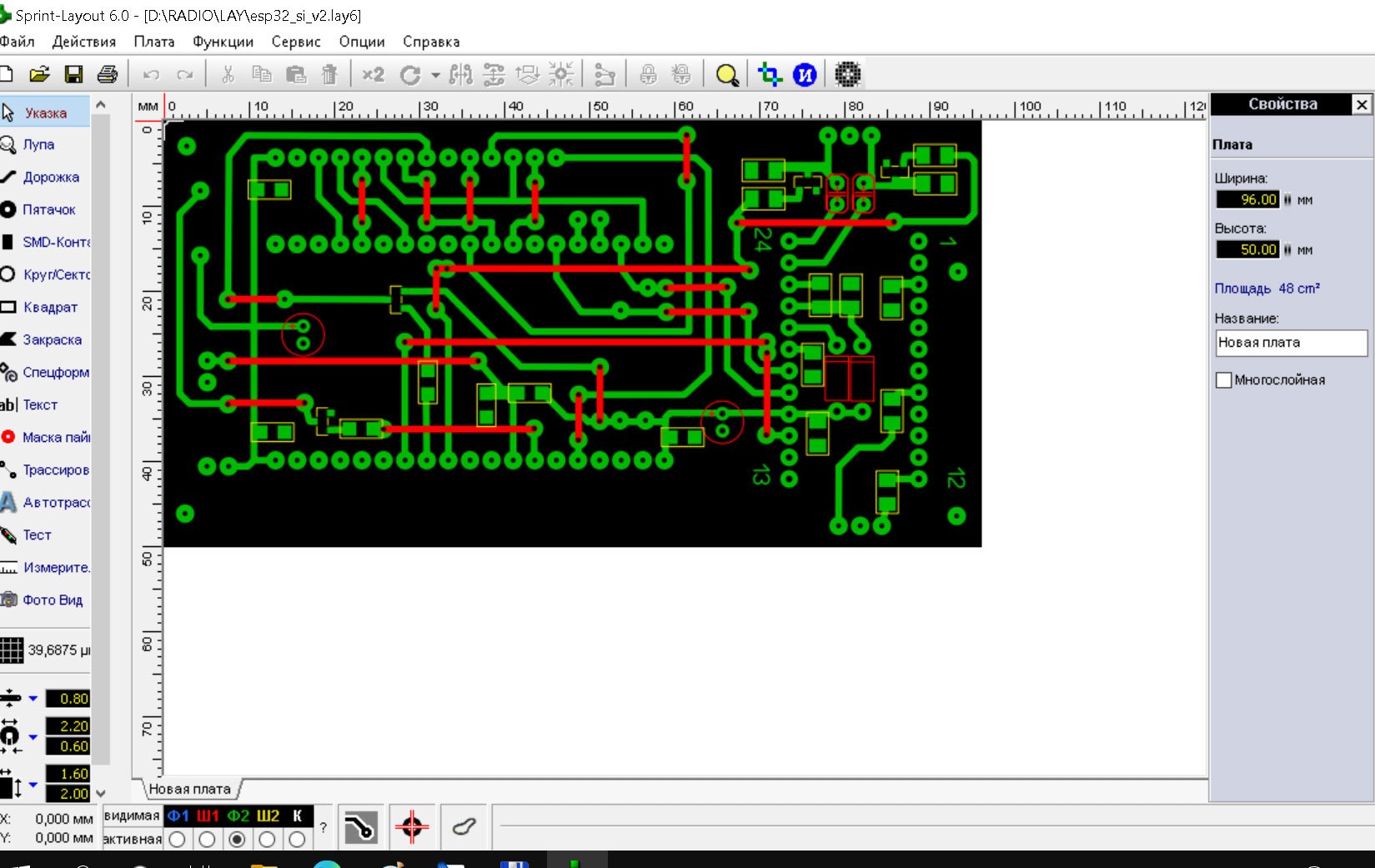
Task: Select the Автотрасса autoroute tool
Action: (55, 502)
